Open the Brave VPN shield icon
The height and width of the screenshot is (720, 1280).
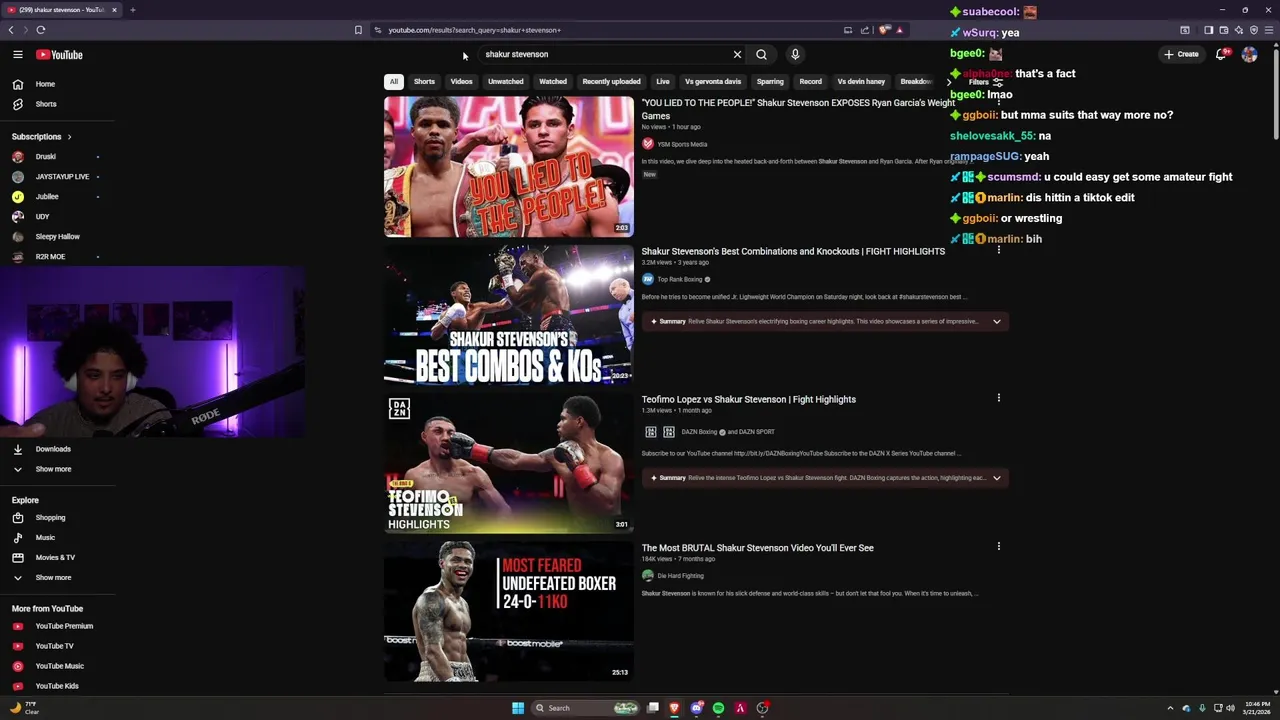(x=1253, y=30)
